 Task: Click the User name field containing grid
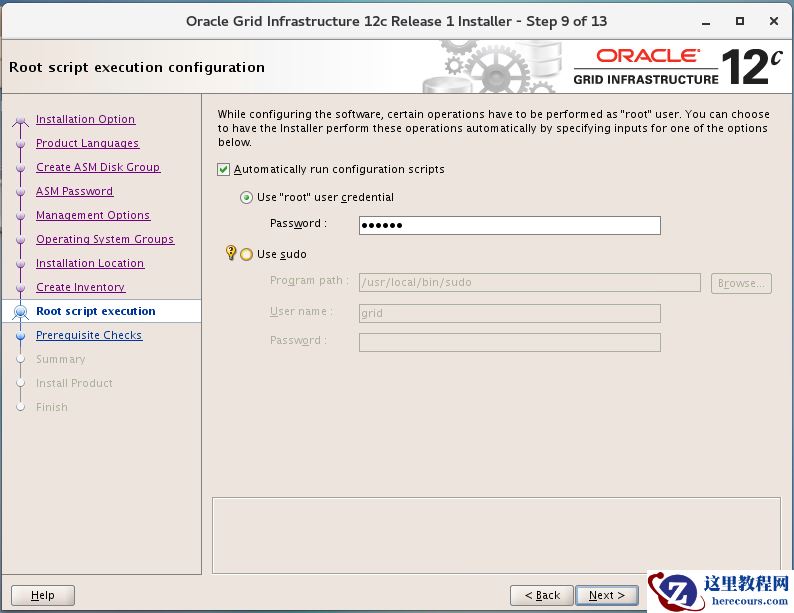(509, 313)
